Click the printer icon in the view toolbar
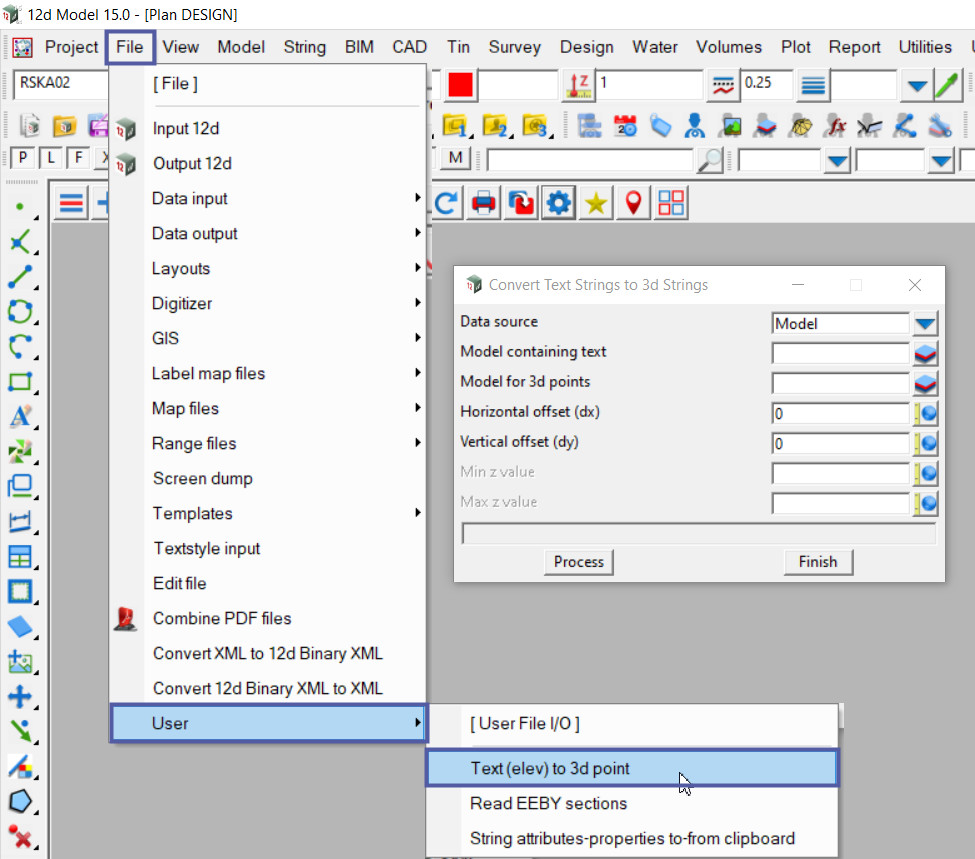Screen dimensions: 975x859 [484, 203]
